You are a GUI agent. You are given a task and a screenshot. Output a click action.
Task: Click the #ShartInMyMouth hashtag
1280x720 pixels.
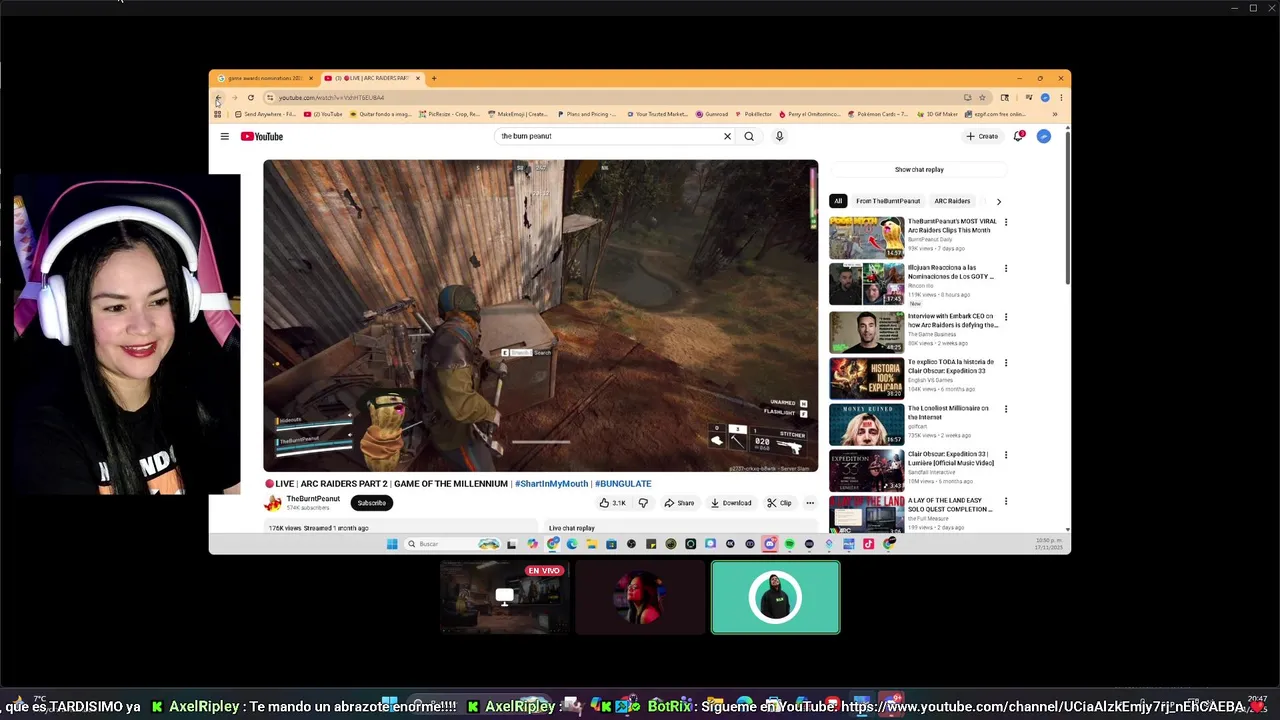point(551,484)
